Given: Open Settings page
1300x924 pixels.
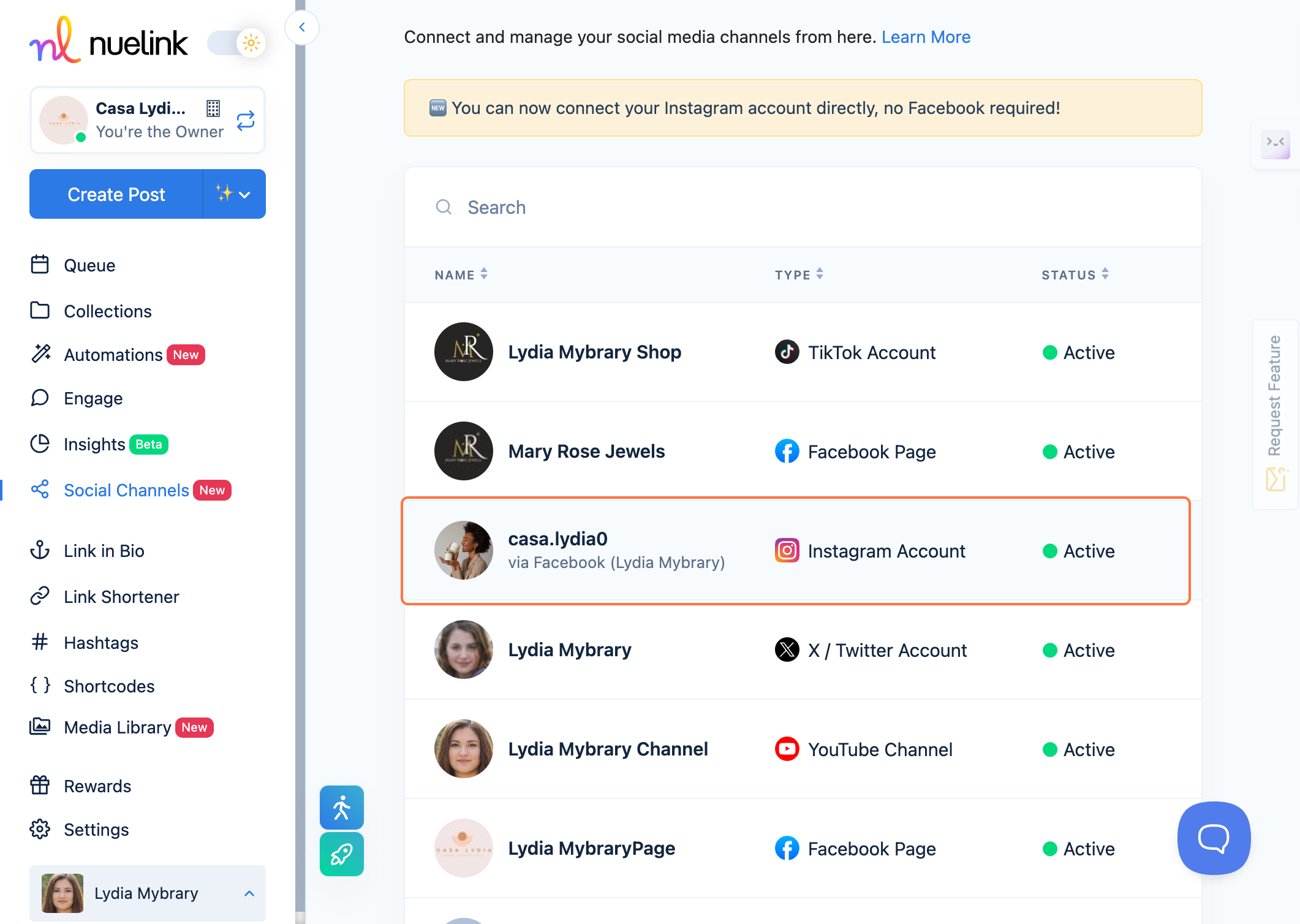Looking at the screenshot, I should (x=96, y=830).
